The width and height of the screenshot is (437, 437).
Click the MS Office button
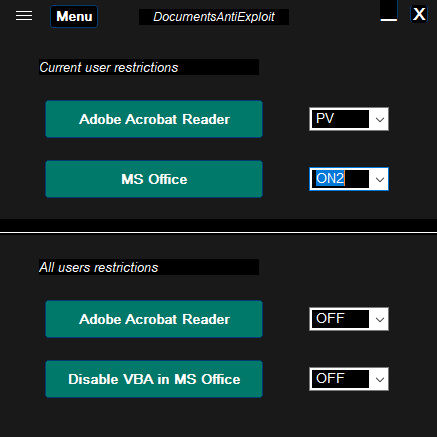[154, 179]
